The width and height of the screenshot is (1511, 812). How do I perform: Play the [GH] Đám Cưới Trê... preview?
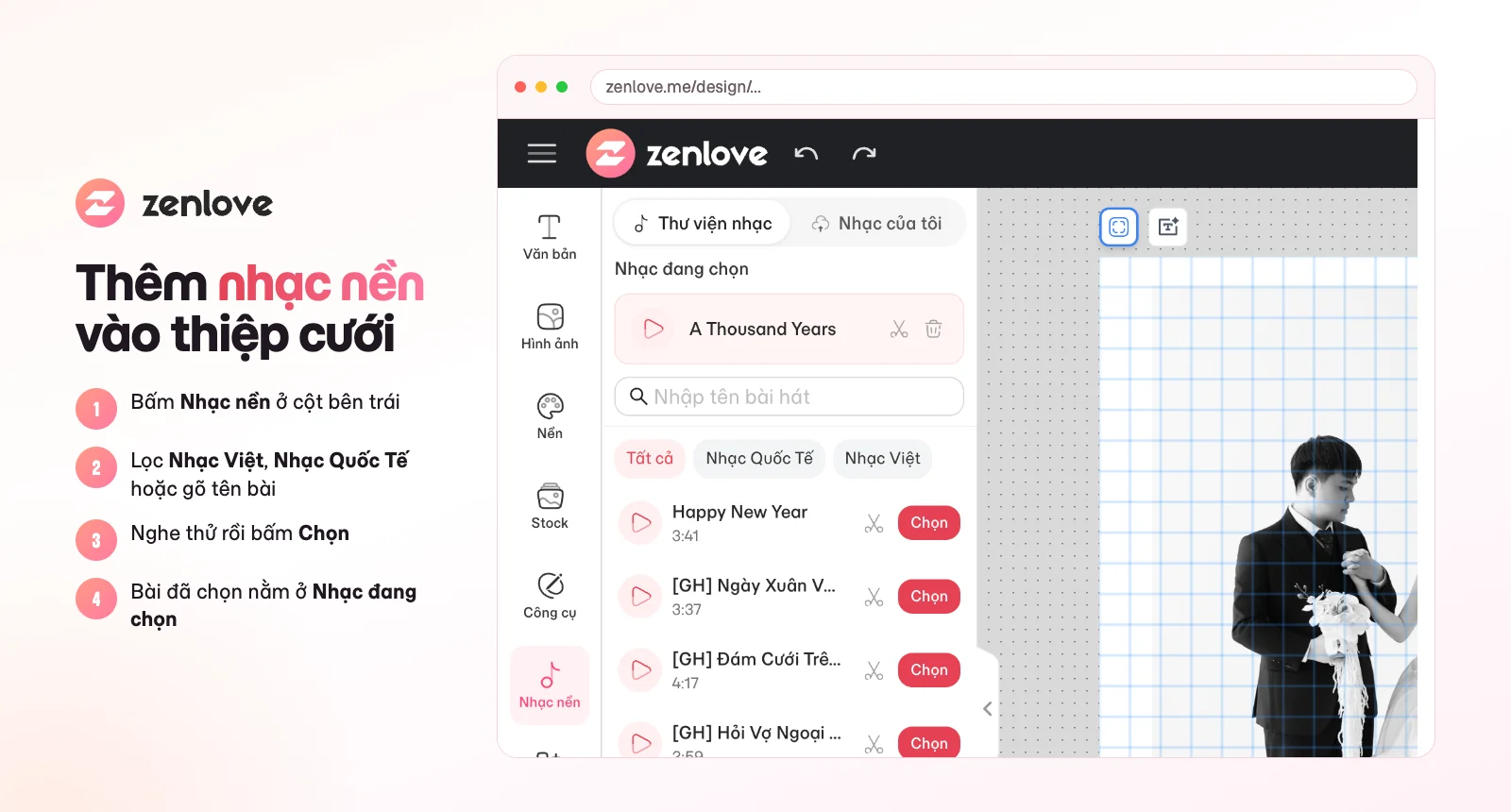641,670
